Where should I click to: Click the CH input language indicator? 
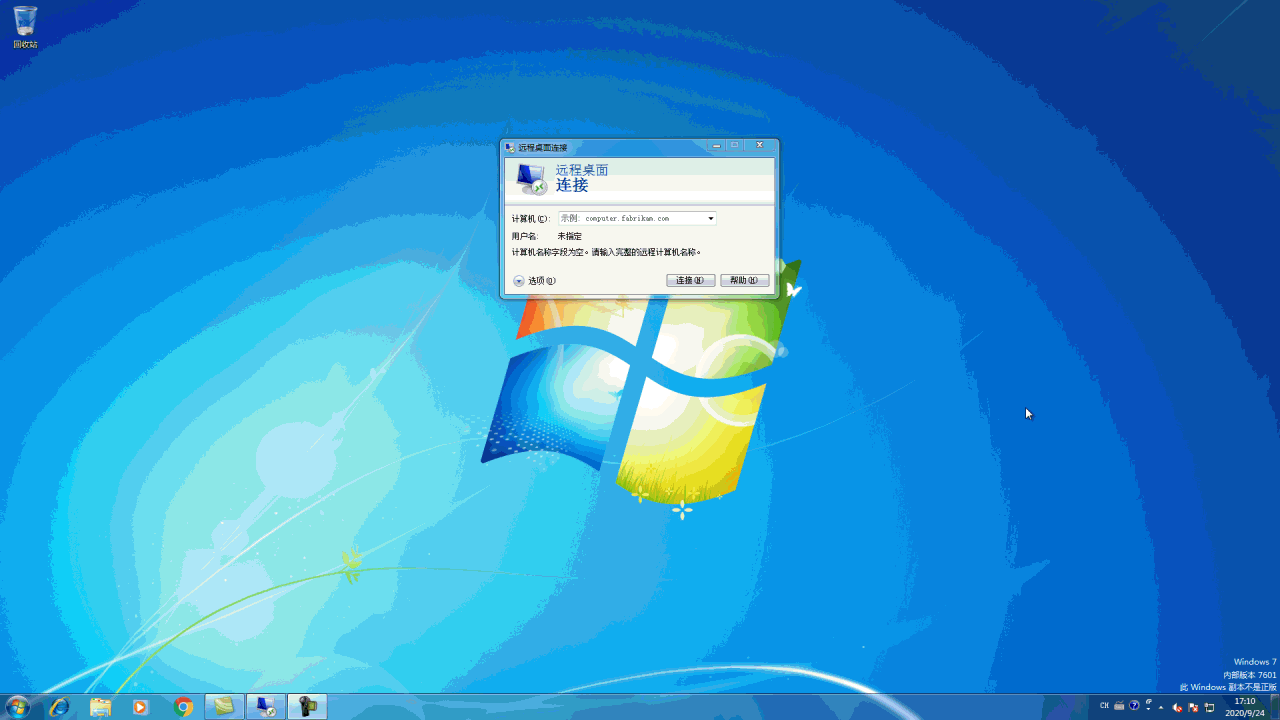point(1105,706)
